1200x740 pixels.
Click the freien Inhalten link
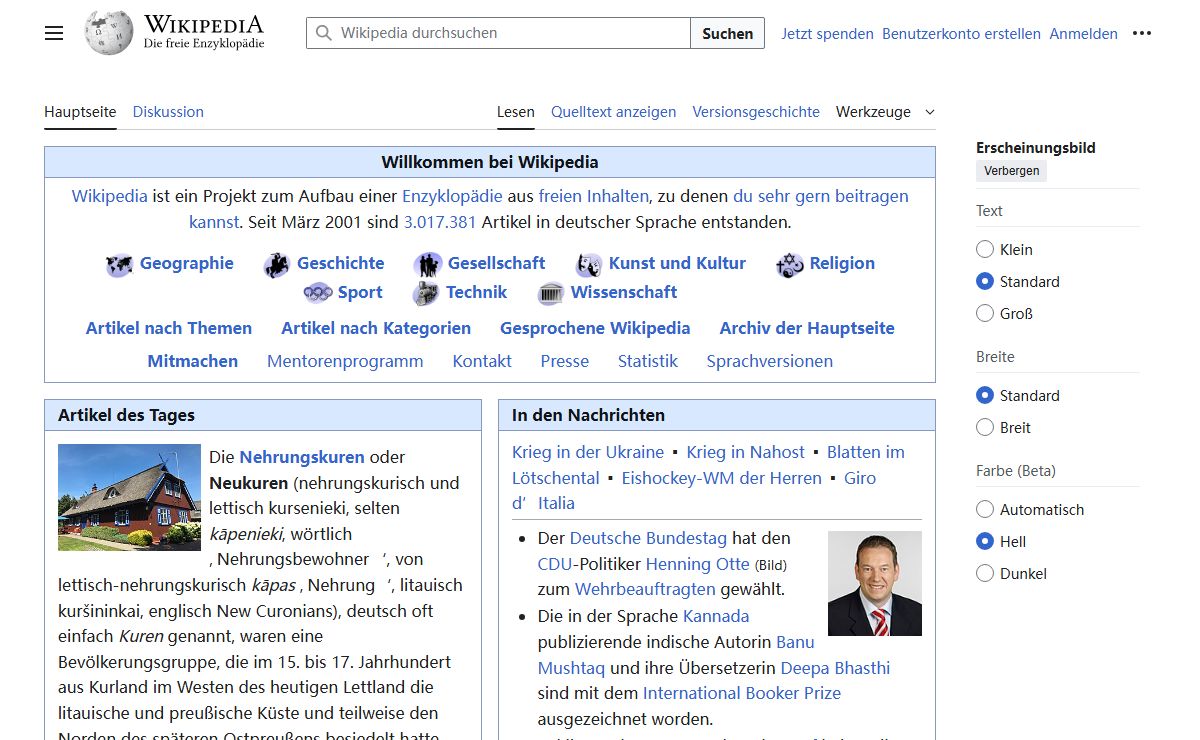(594, 196)
